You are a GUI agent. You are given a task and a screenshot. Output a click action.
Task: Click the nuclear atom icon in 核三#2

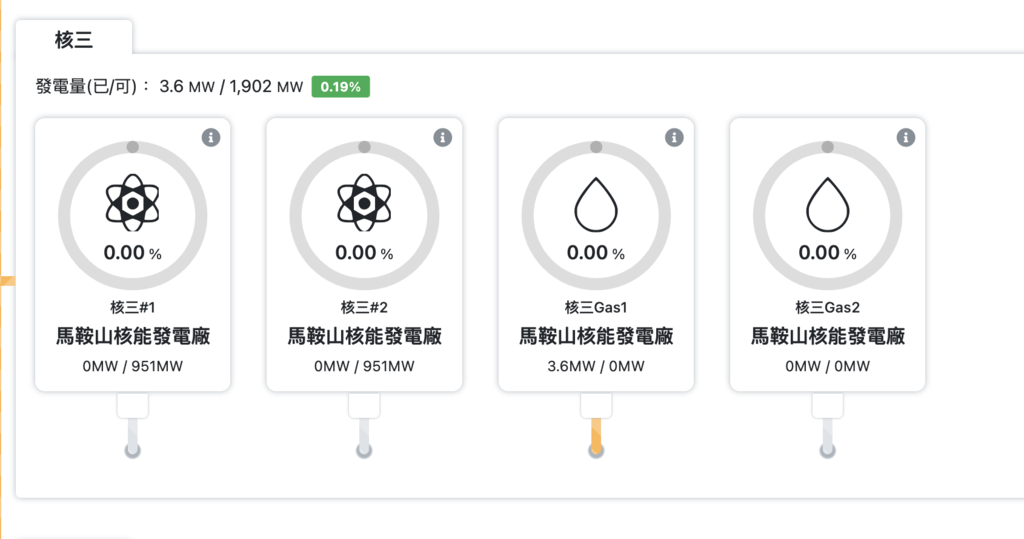click(x=364, y=202)
